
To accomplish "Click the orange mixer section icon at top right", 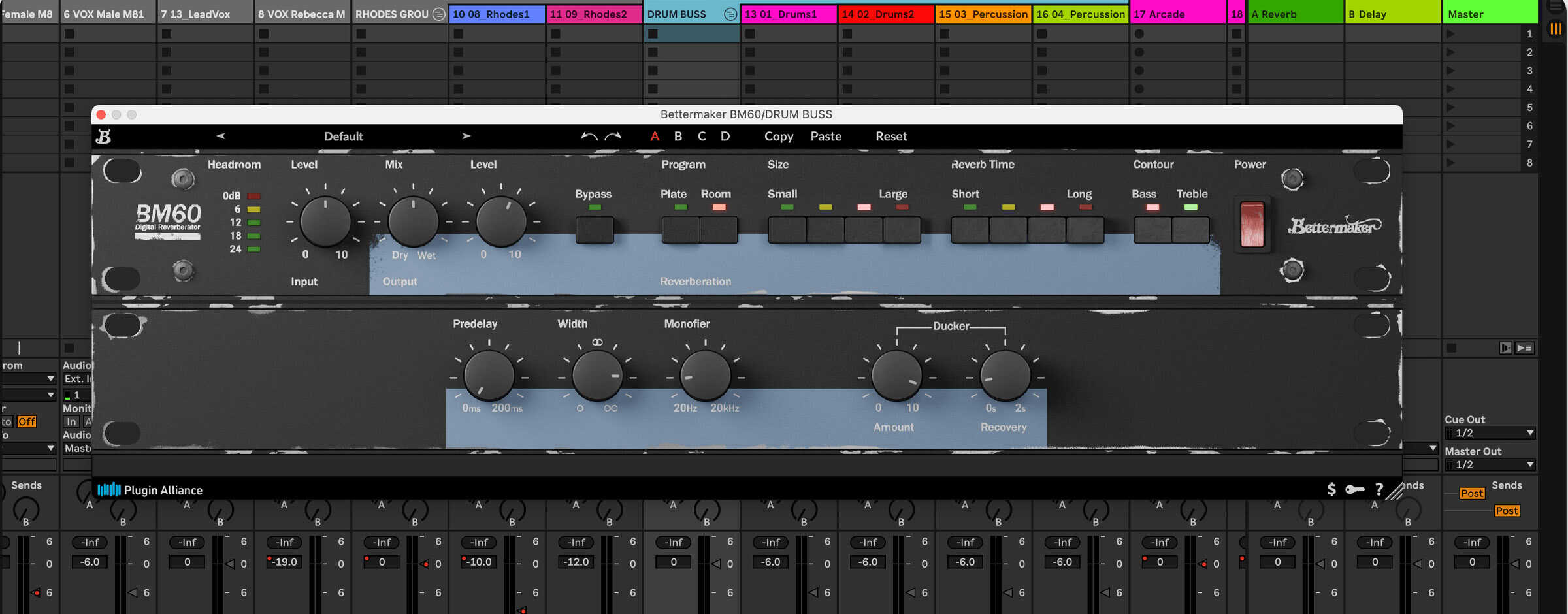I will click(x=1555, y=28).
